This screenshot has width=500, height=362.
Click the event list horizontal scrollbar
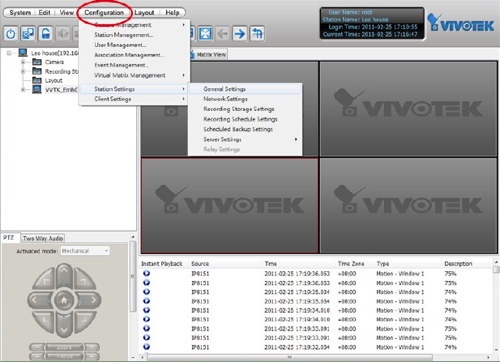pos(289,357)
